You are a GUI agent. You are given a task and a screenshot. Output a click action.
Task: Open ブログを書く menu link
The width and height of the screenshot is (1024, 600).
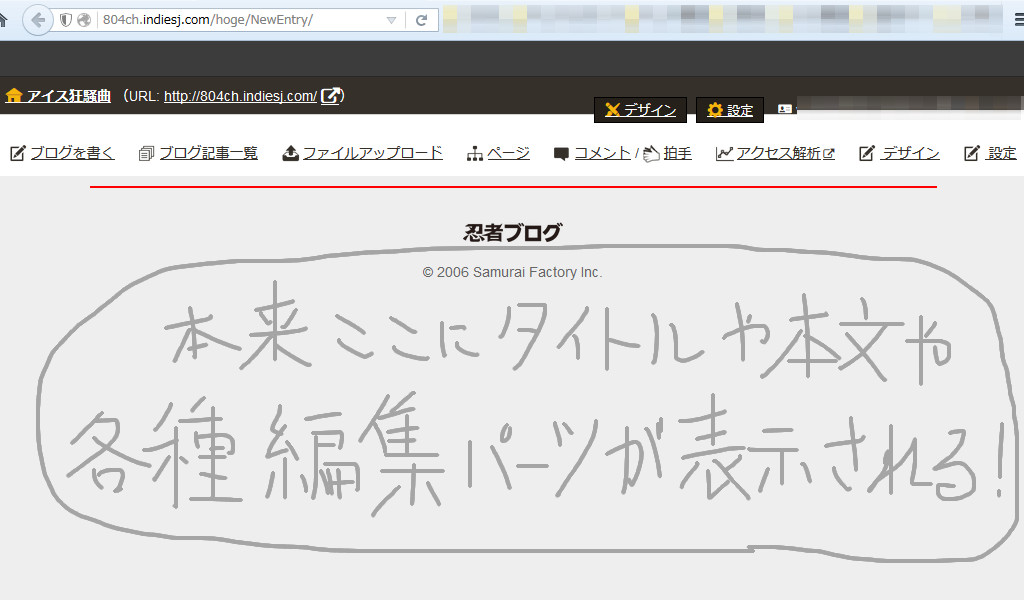72,153
